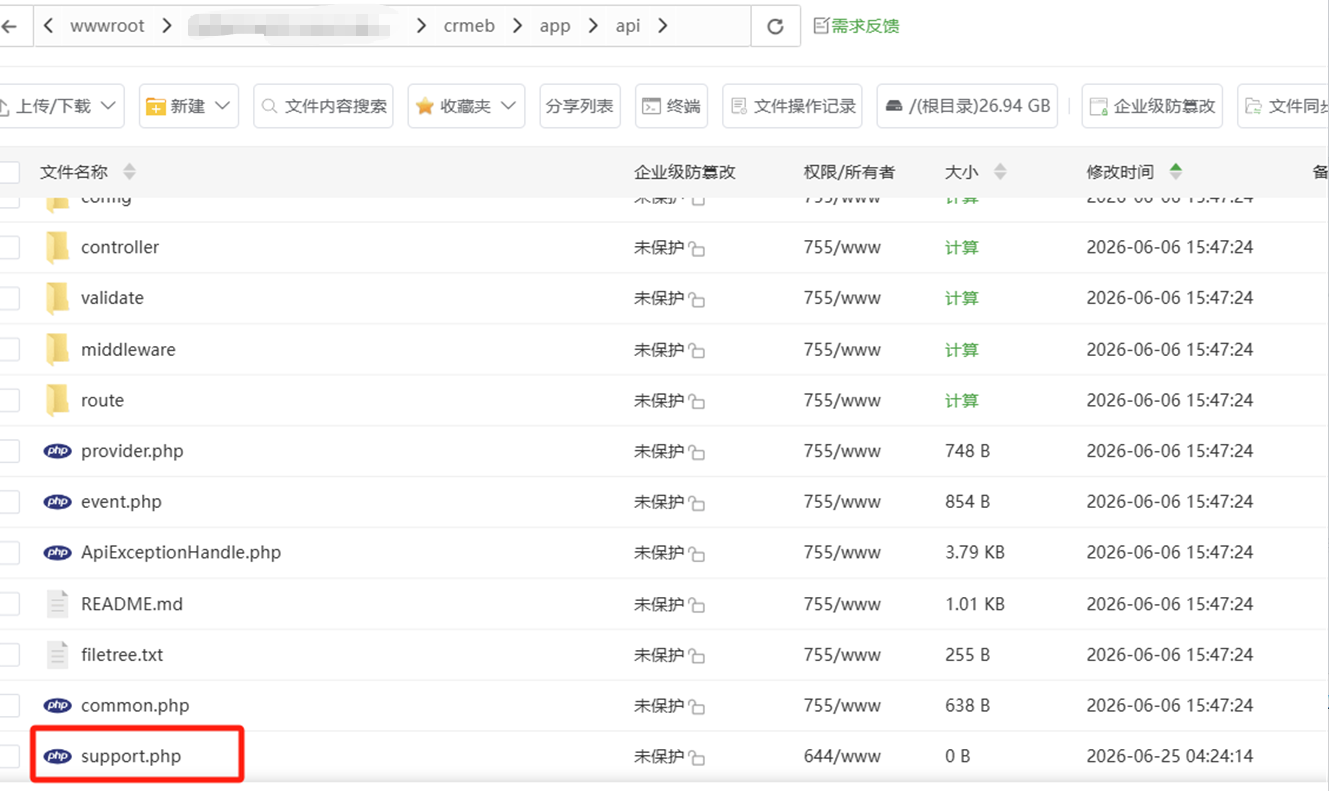Click the lock icon in validate row
The height and width of the screenshot is (791, 1329).
(697, 300)
